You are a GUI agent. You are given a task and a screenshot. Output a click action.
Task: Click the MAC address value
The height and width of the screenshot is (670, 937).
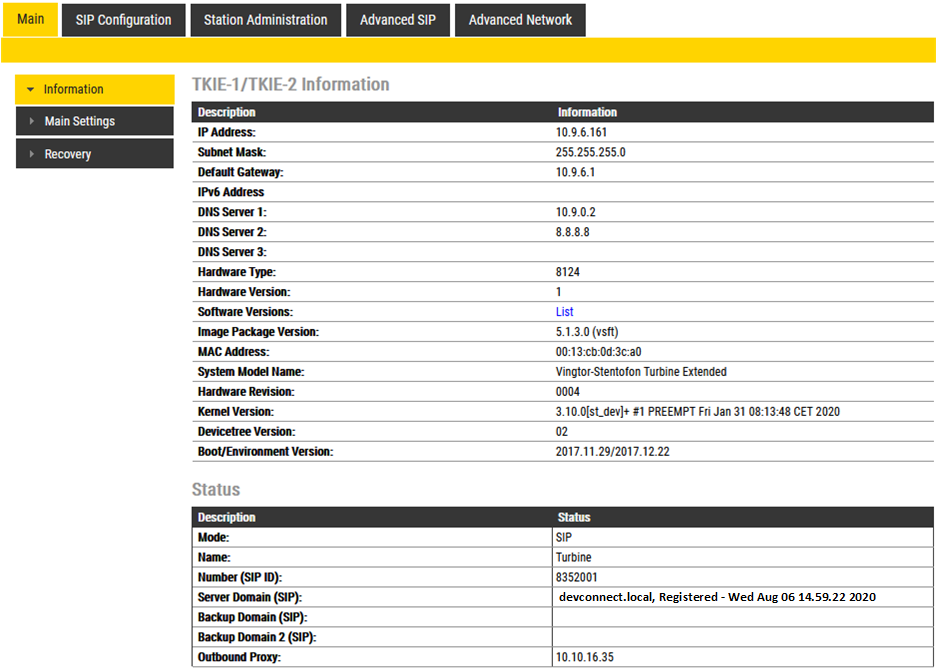(598, 352)
